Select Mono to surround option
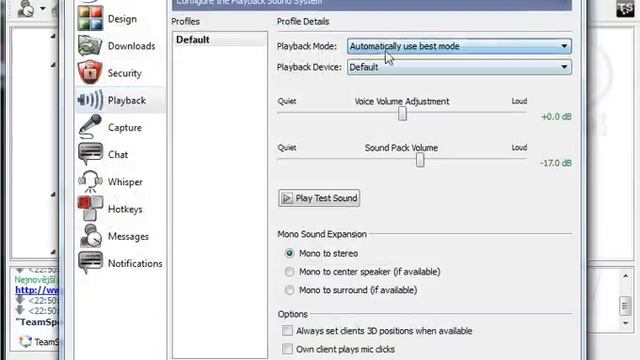Image resolution: width=640 pixels, height=360 pixels. coord(289,290)
